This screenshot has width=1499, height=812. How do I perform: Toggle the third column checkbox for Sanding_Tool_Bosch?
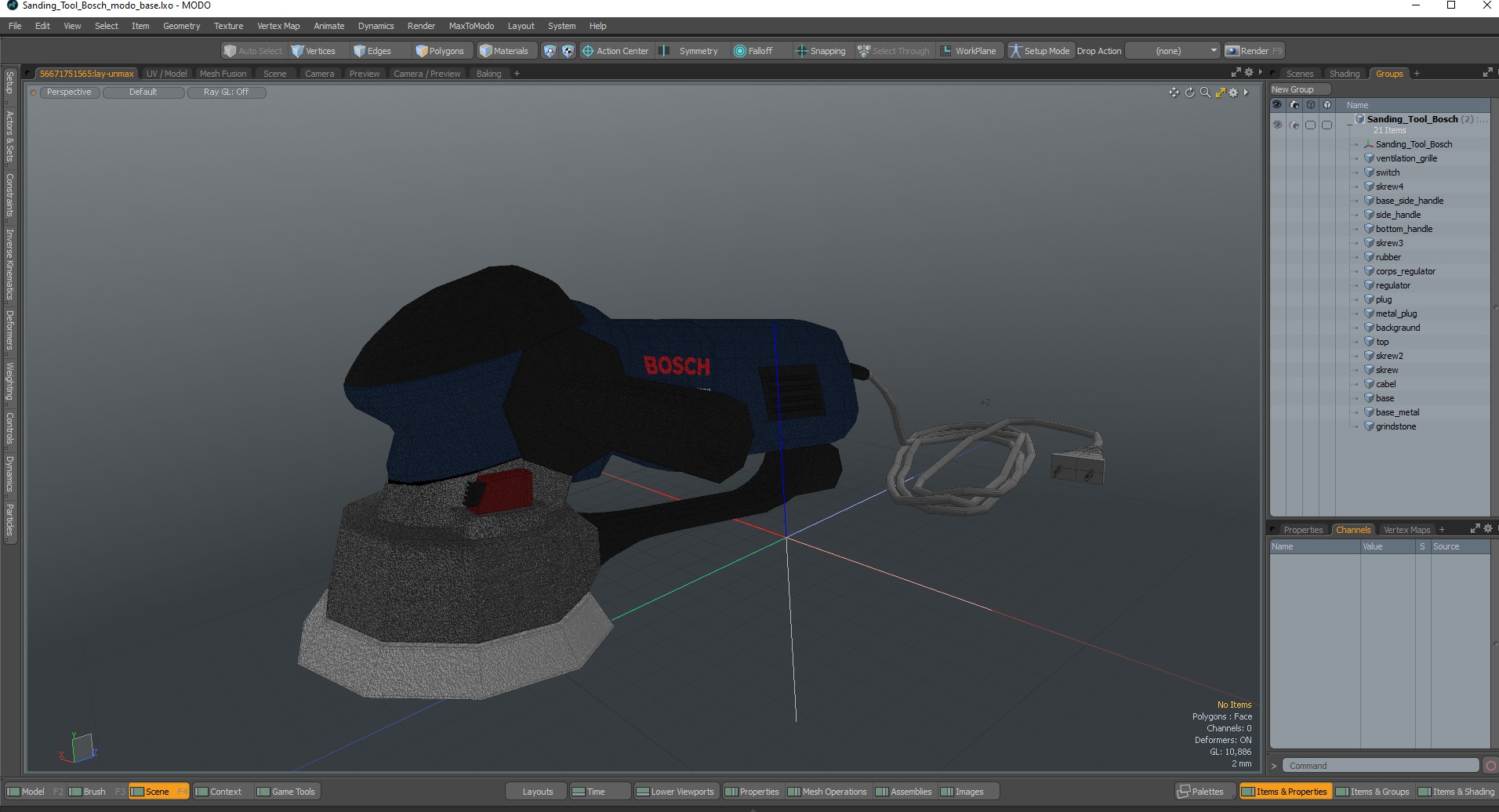(x=1310, y=125)
